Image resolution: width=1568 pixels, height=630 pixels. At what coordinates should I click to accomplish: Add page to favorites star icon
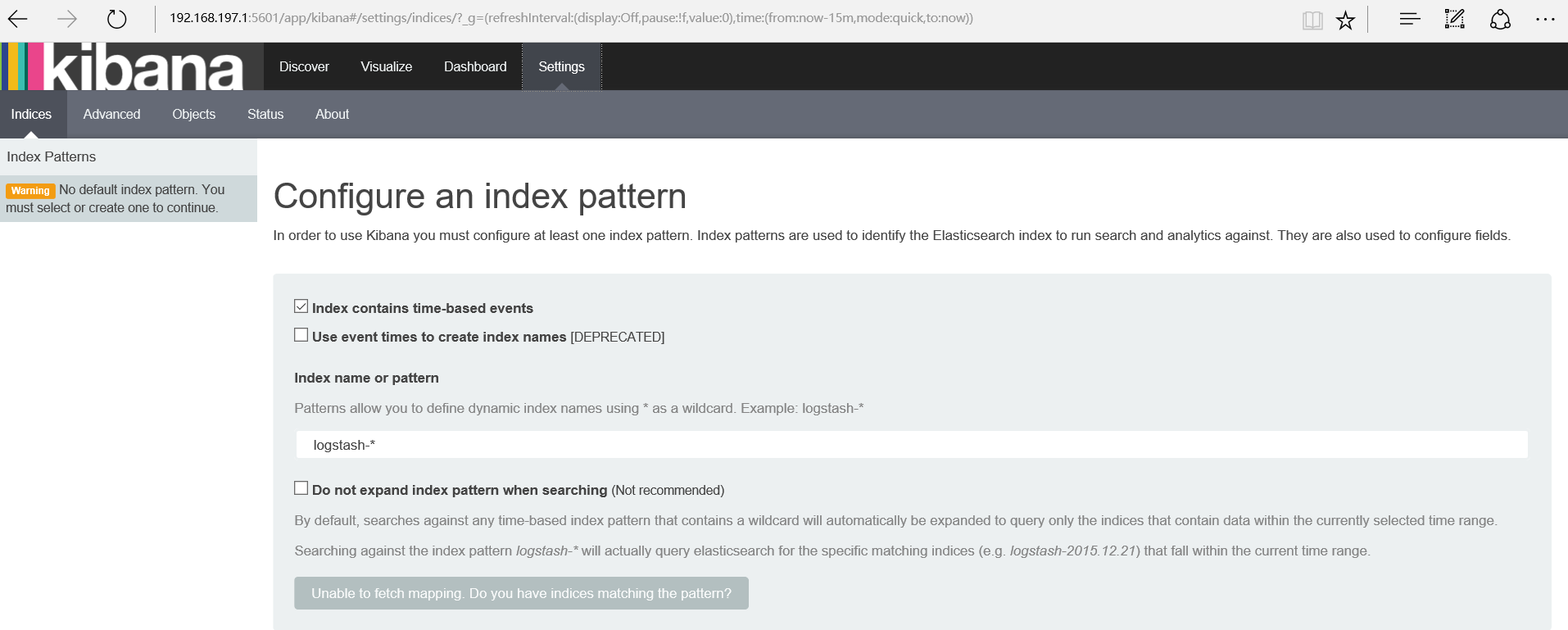pyautogui.click(x=1345, y=20)
